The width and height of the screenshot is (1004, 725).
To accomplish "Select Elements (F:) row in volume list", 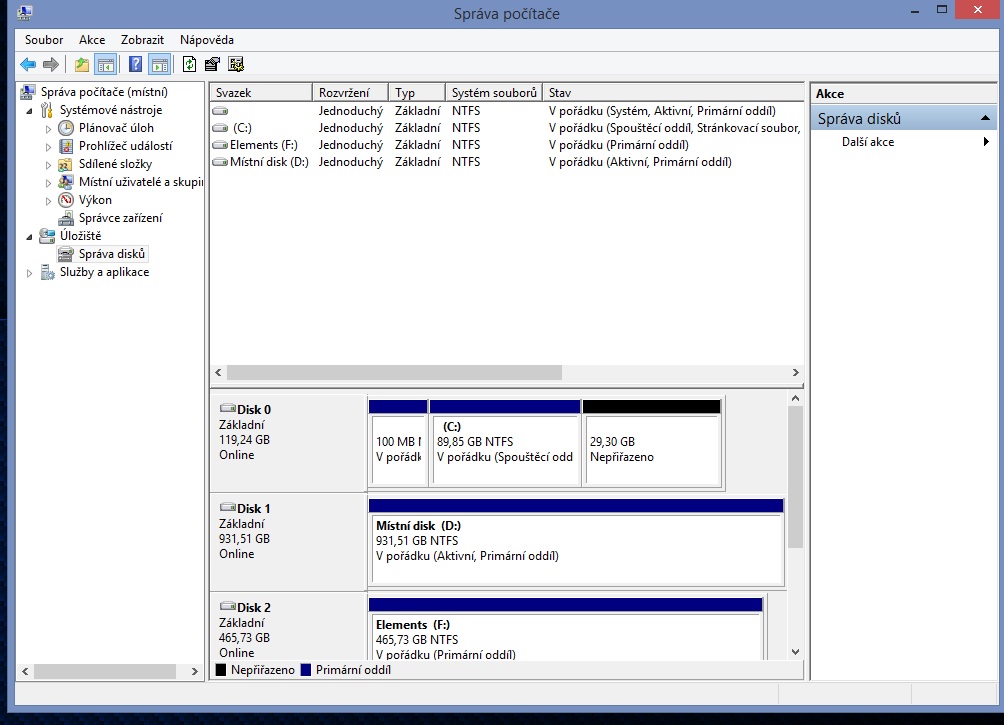I will [263, 145].
